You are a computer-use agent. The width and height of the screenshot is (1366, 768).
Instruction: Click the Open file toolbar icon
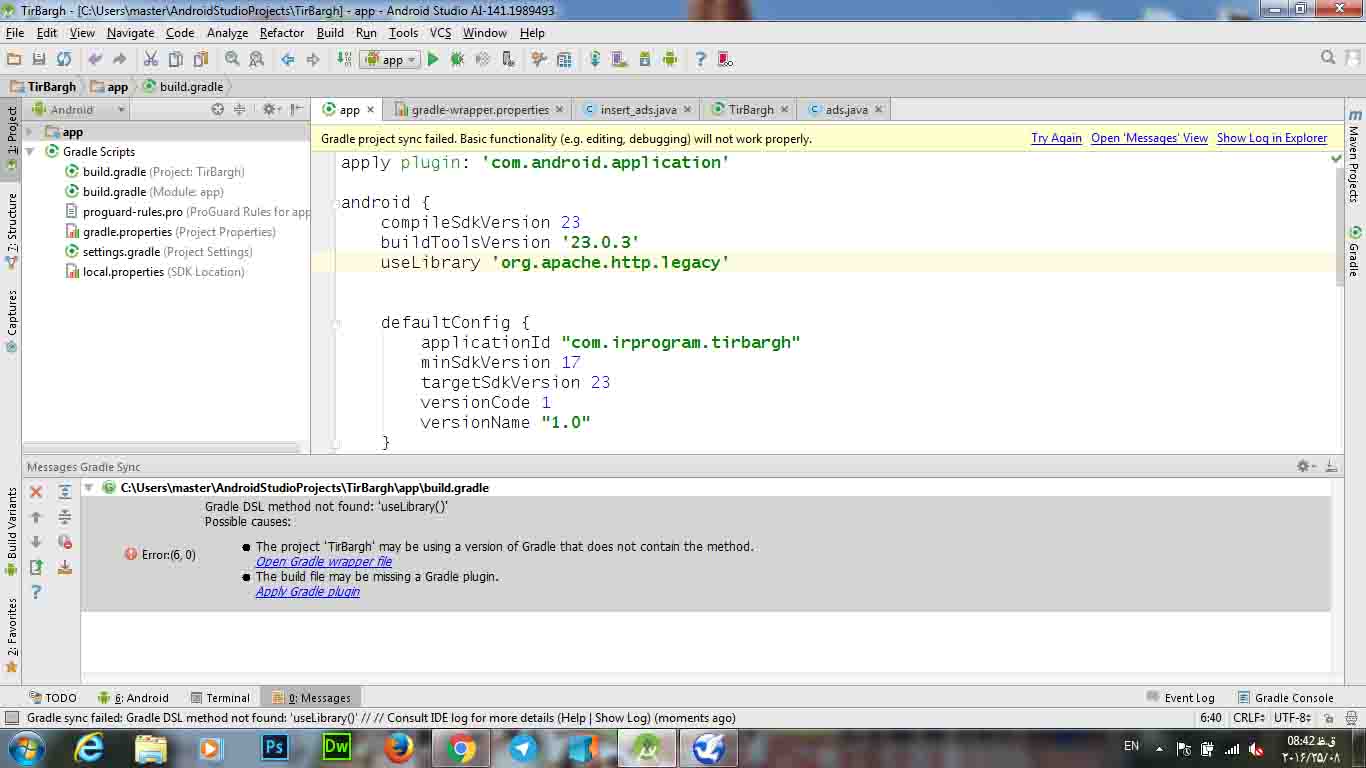14,59
